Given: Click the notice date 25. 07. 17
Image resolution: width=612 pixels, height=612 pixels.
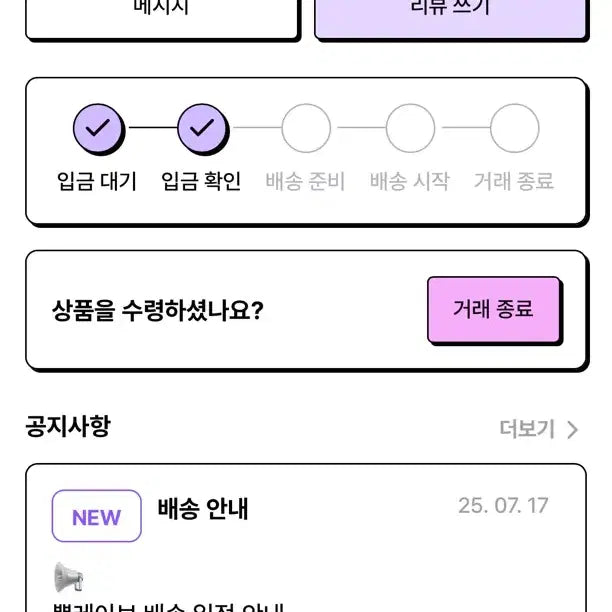Looking at the screenshot, I should pos(503,505).
